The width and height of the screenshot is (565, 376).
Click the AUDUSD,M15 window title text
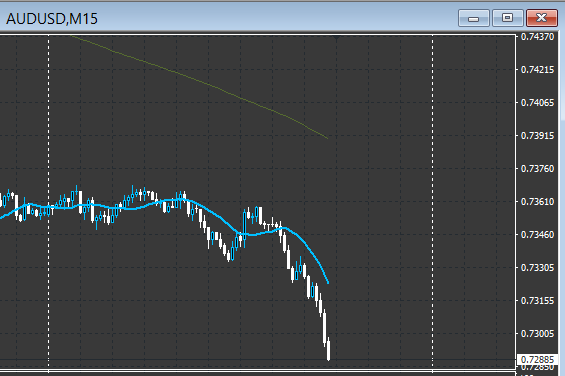[x=52, y=19]
